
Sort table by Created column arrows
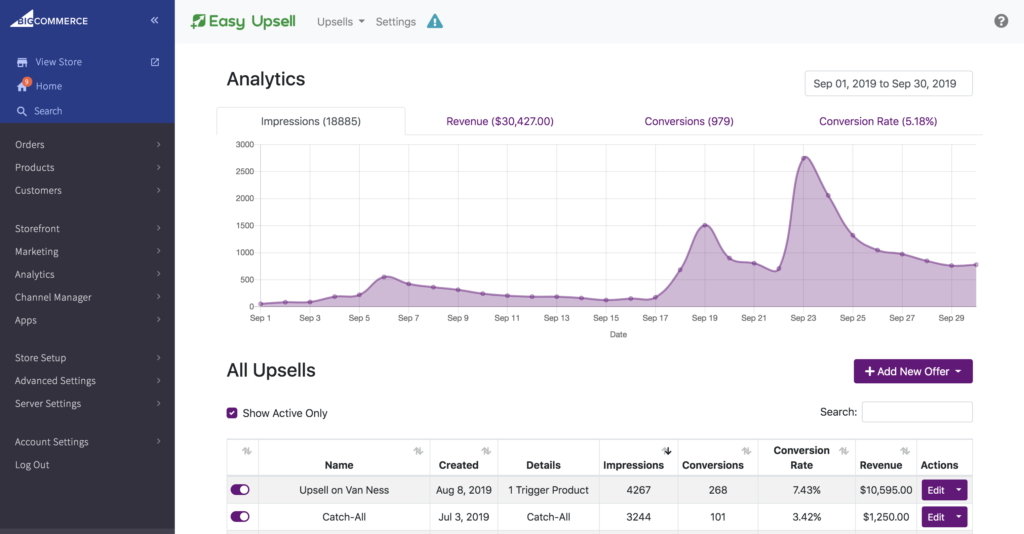(x=486, y=451)
